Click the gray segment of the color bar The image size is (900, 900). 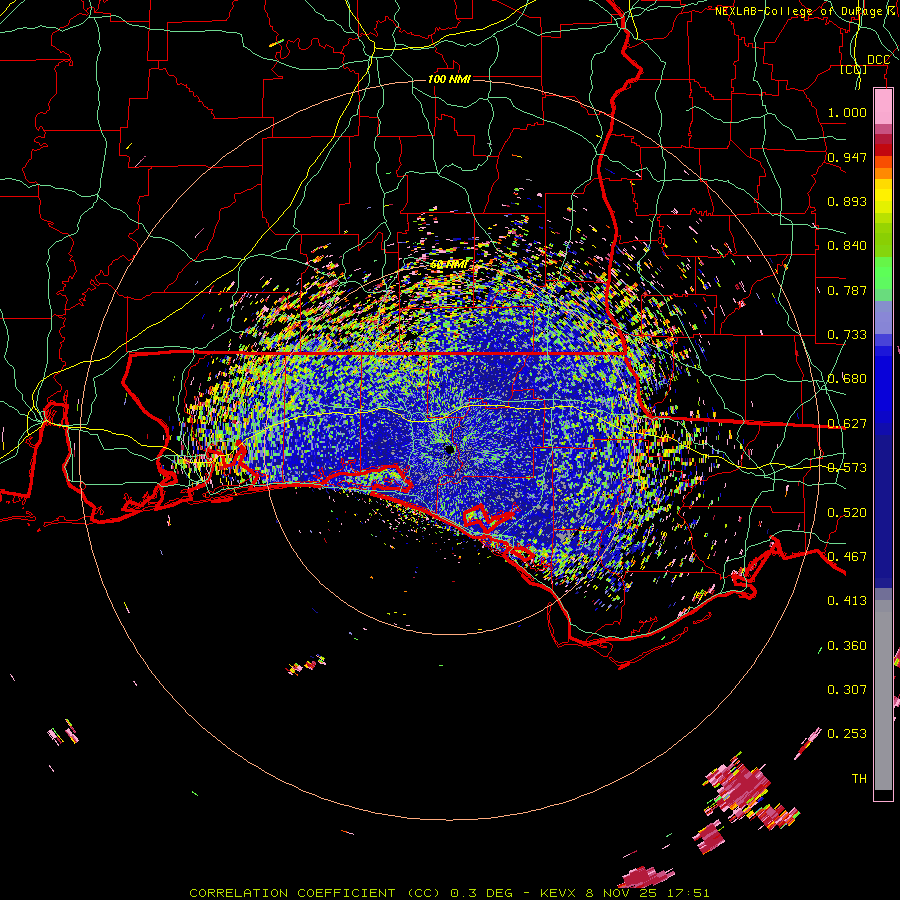click(x=883, y=695)
